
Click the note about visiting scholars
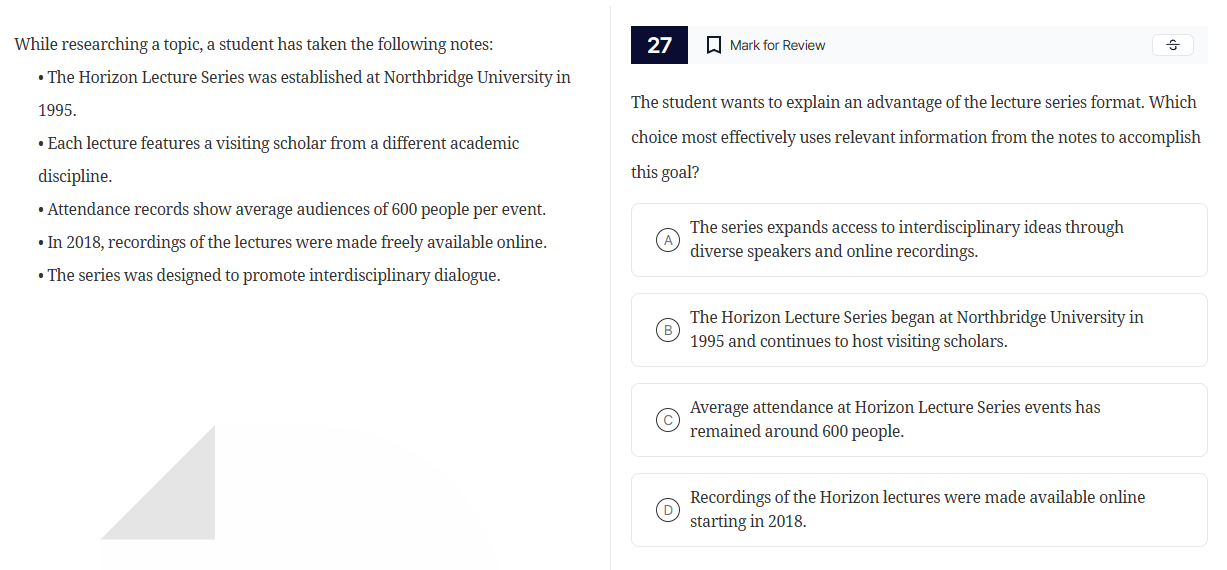pos(283,144)
